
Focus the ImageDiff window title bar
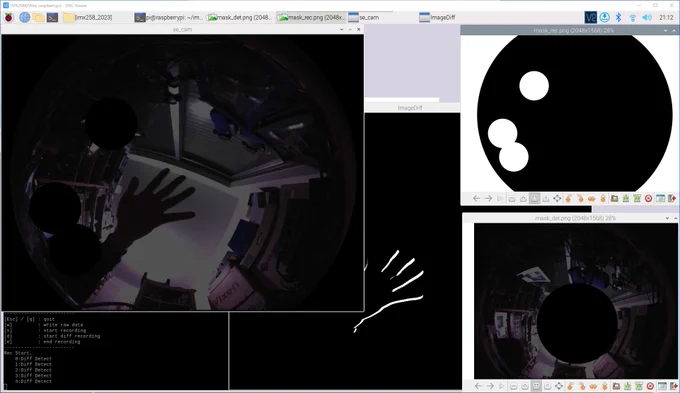point(410,108)
